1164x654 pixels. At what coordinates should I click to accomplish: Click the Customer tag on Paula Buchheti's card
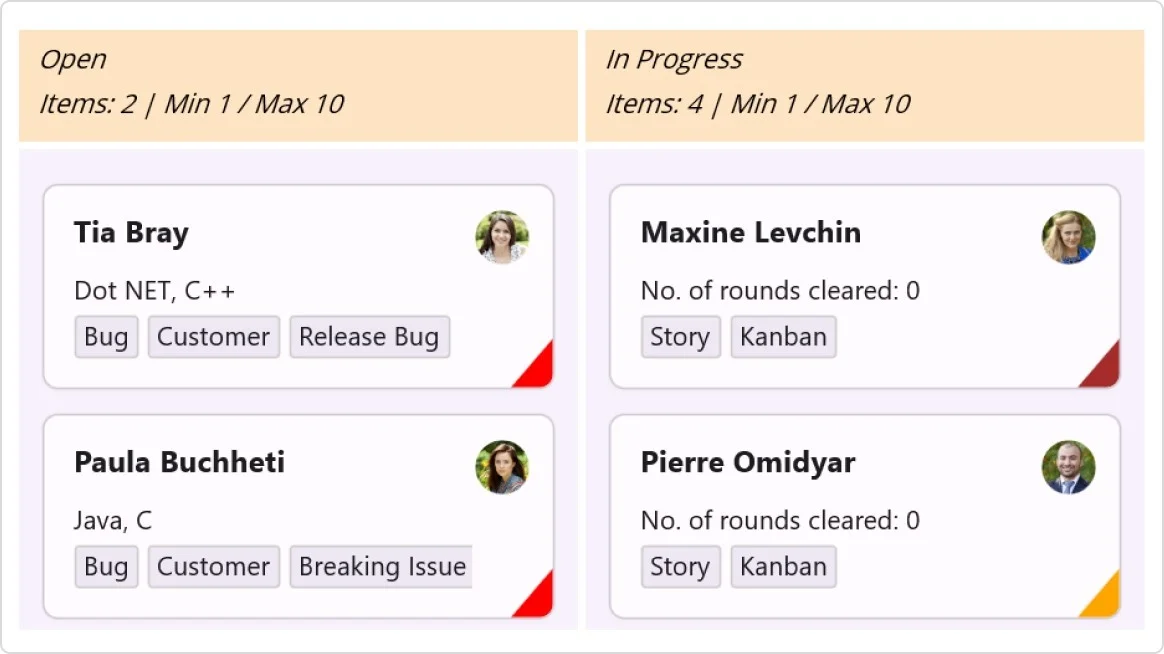[213, 567]
